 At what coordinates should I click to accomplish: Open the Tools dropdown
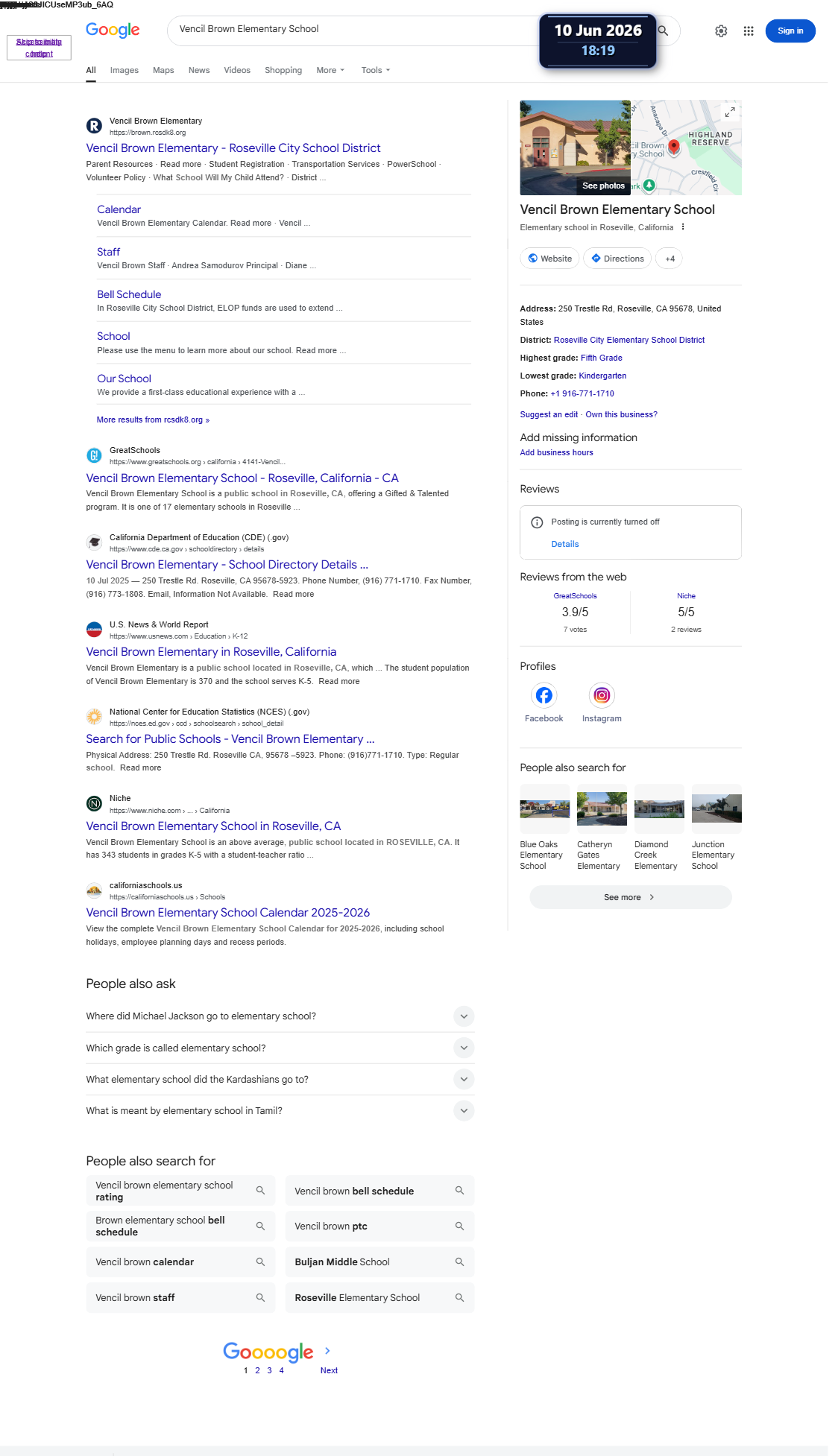point(376,70)
